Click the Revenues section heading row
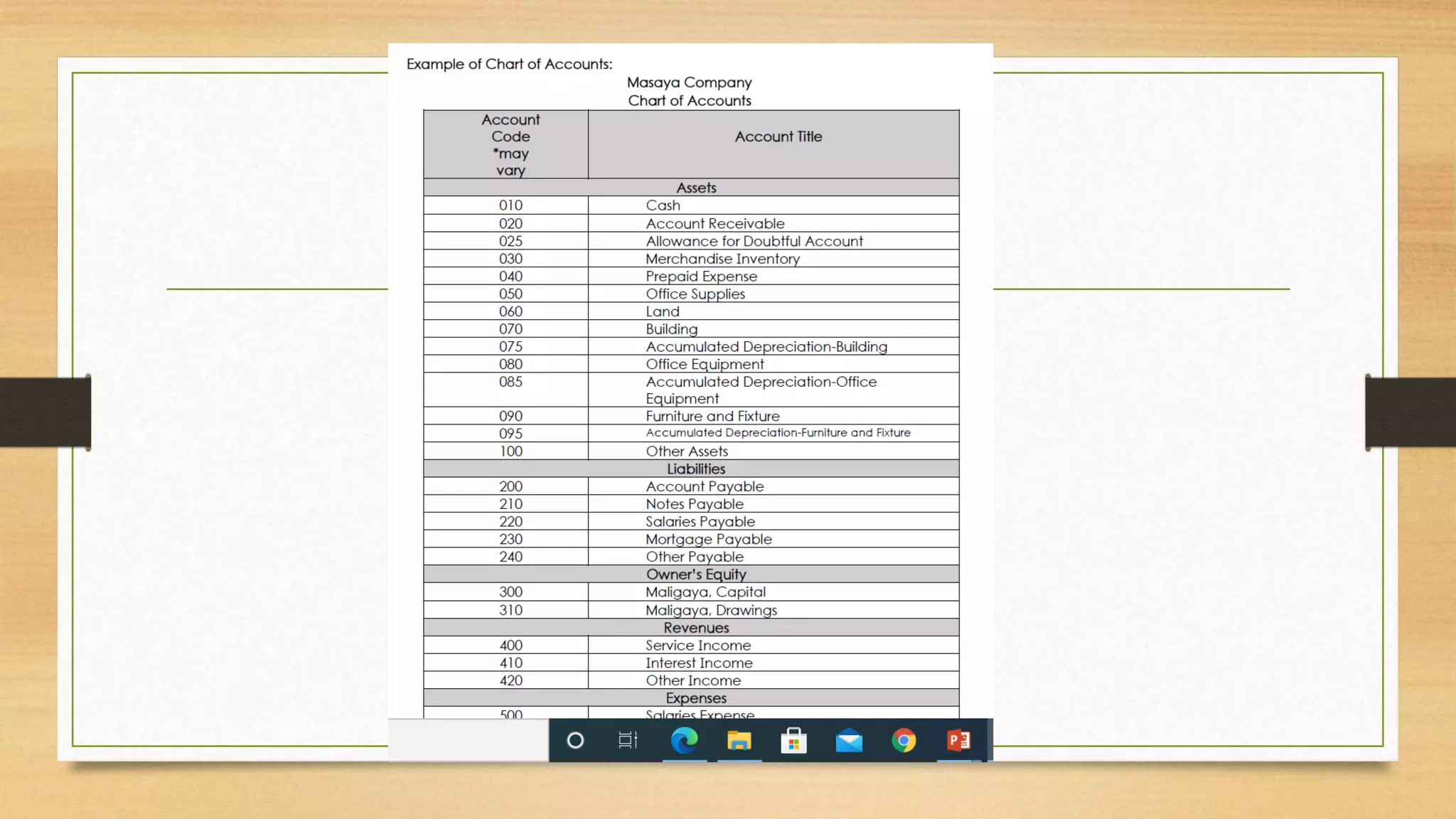This screenshot has width=1456, height=819. click(x=696, y=628)
